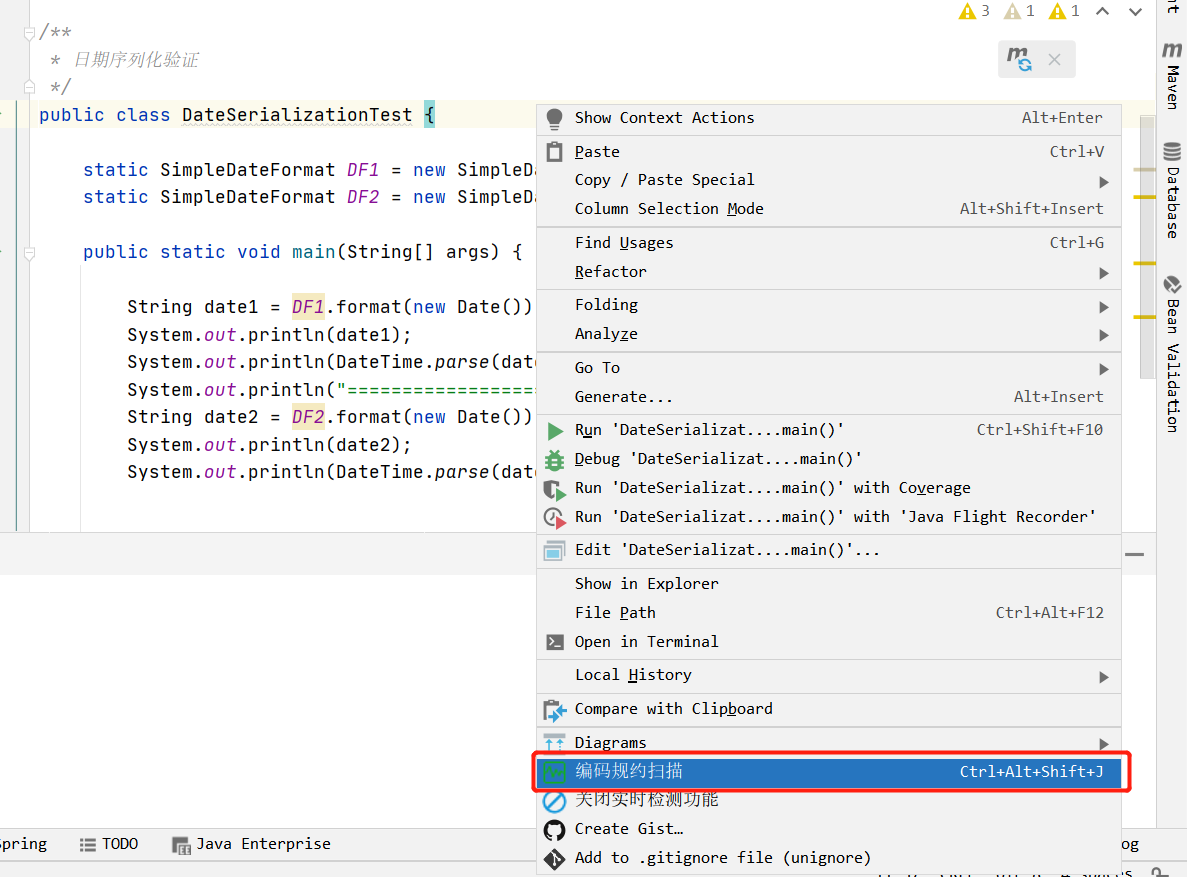
Task: Click the green 编码规约扫描 scan icon
Action: 554,772
